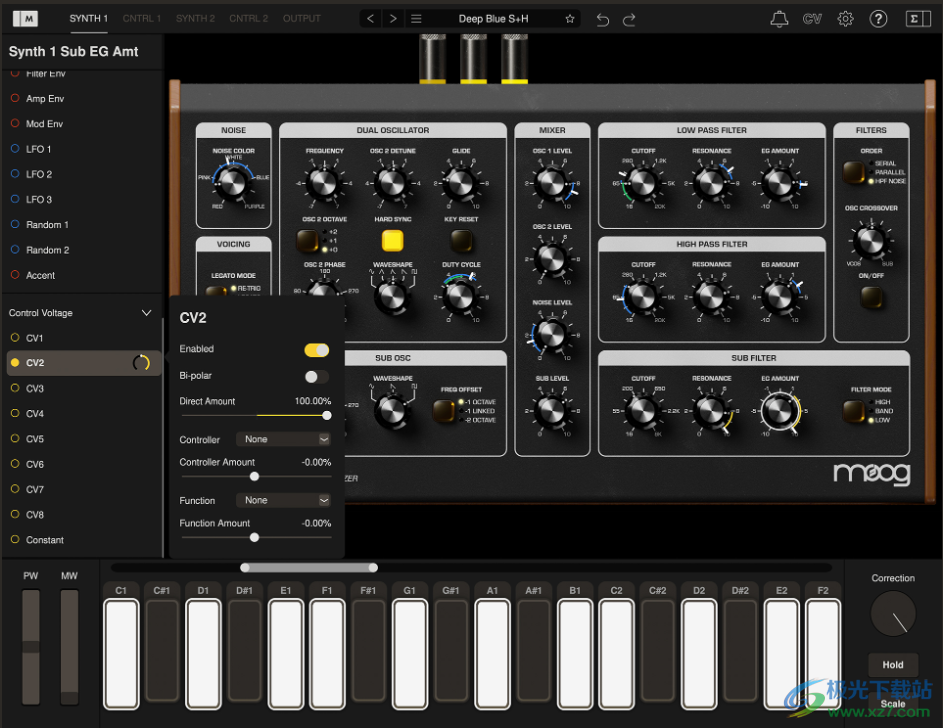Collapse the Control Voltage section chevron
943x728 pixels.
point(146,313)
